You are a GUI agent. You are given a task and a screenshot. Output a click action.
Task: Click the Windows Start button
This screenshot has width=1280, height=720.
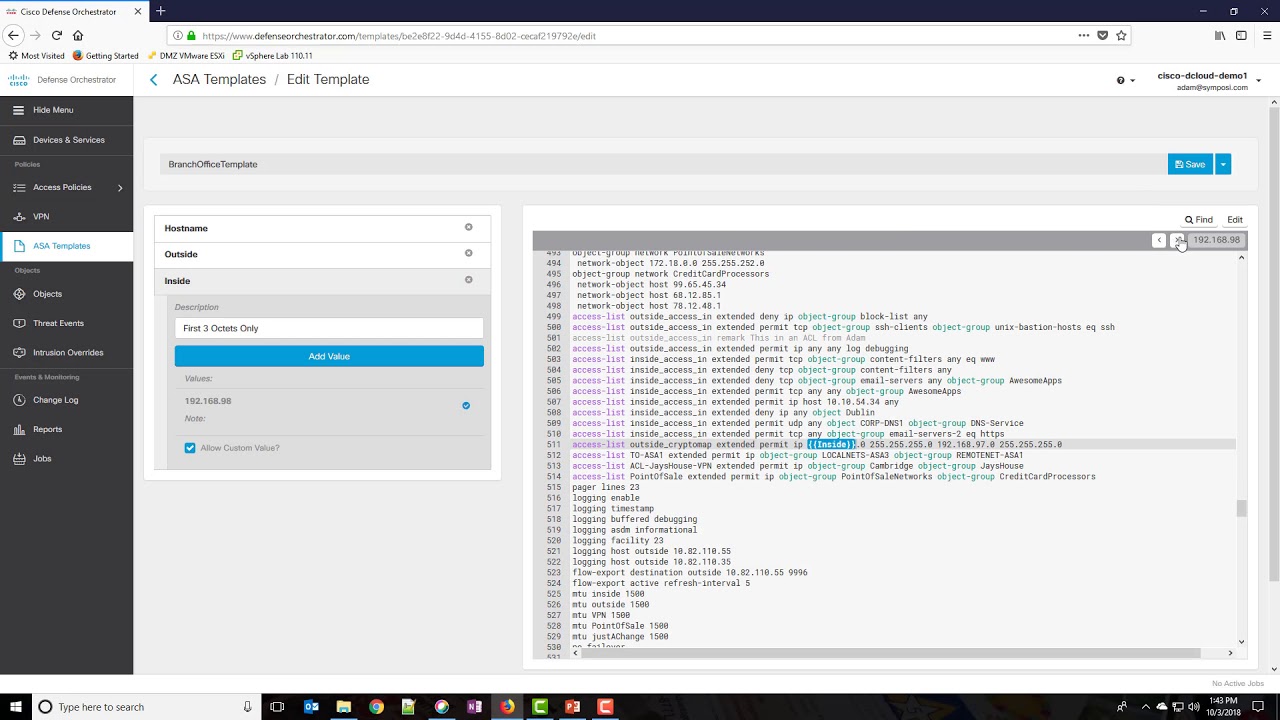pyautogui.click(x=16, y=707)
